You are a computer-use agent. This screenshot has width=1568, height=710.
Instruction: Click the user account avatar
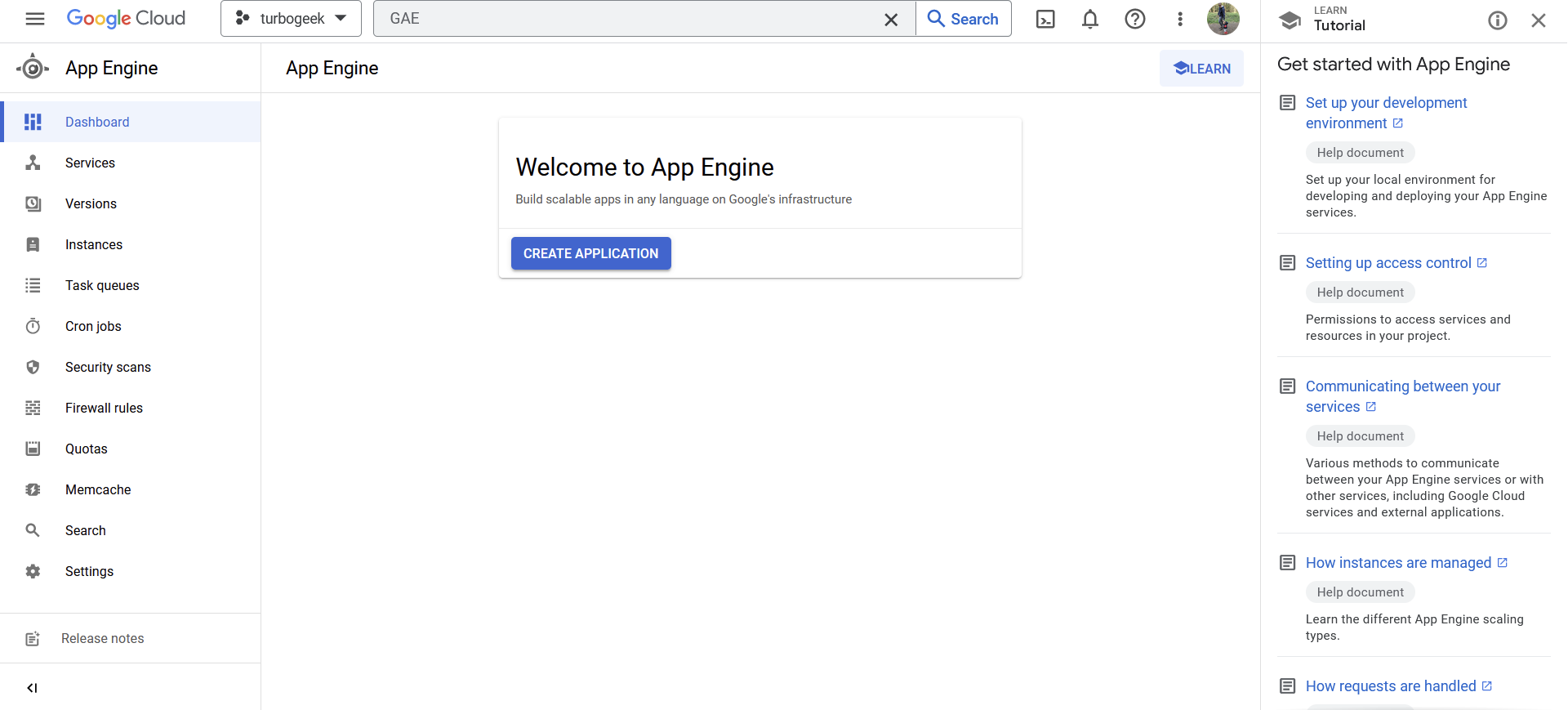pyautogui.click(x=1223, y=19)
